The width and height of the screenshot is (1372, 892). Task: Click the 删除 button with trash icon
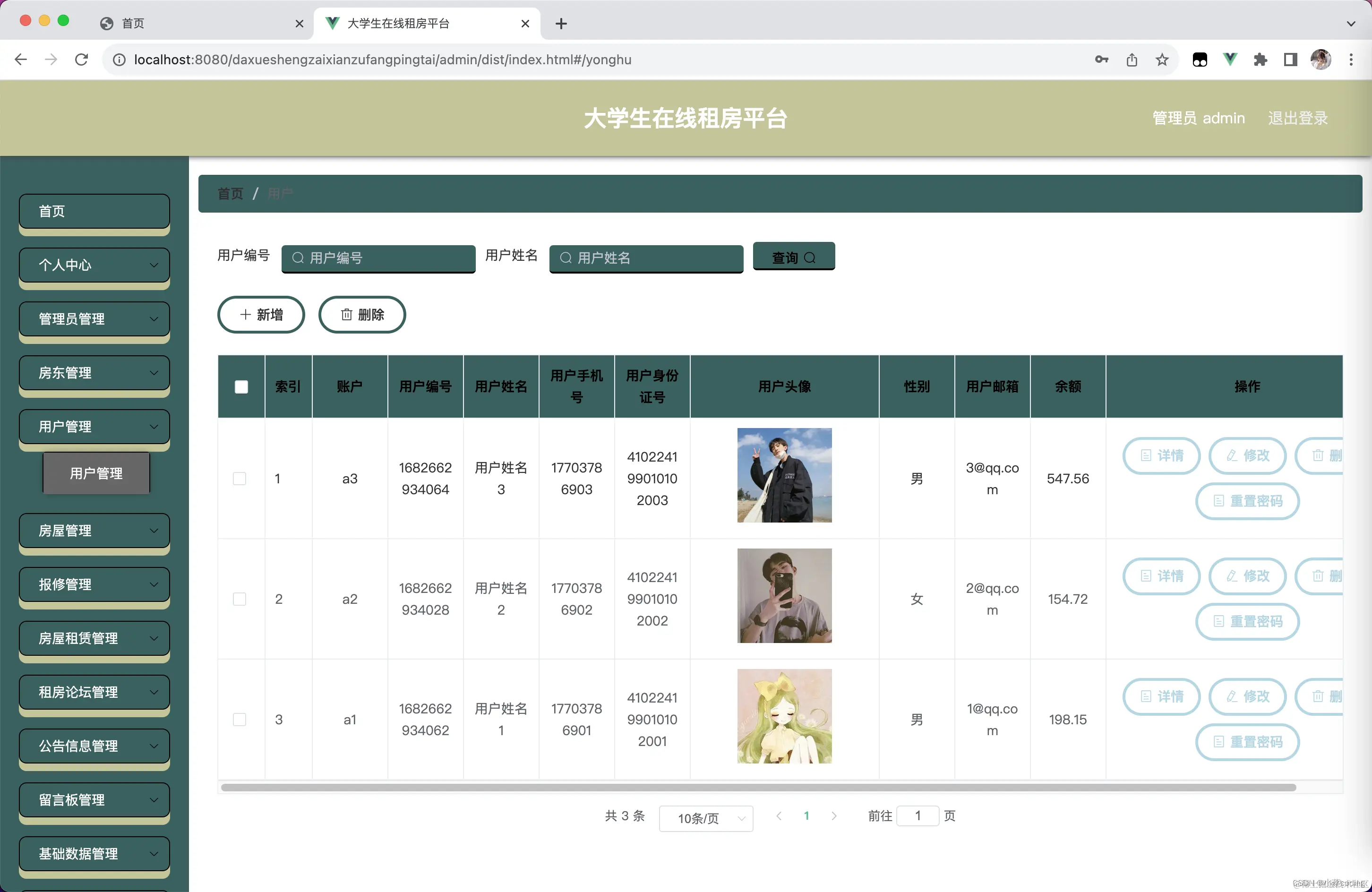(x=362, y=315)
